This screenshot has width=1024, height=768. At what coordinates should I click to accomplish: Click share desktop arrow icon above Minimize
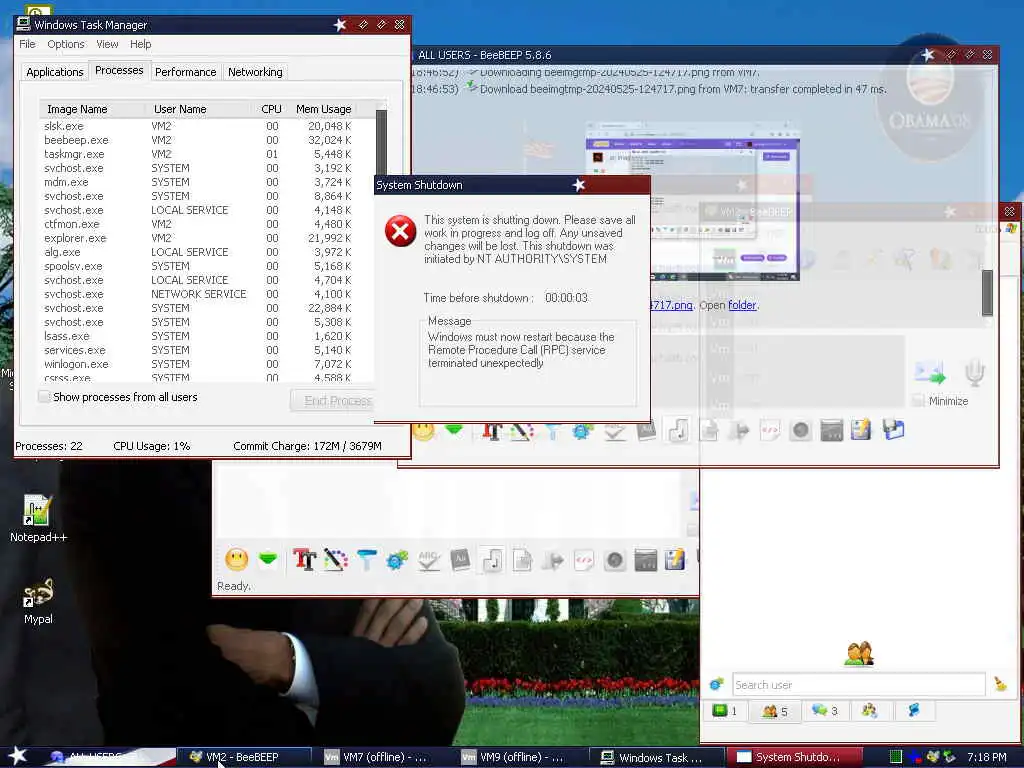(x=930, y=372)
